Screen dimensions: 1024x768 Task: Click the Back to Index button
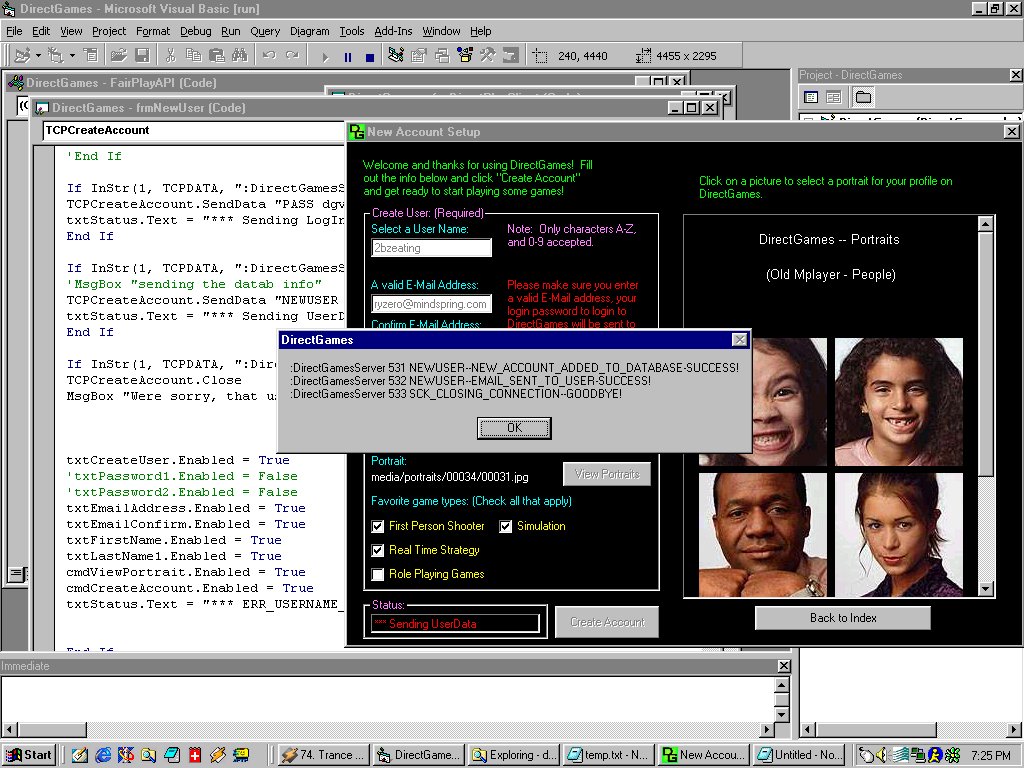coord(843,618)
